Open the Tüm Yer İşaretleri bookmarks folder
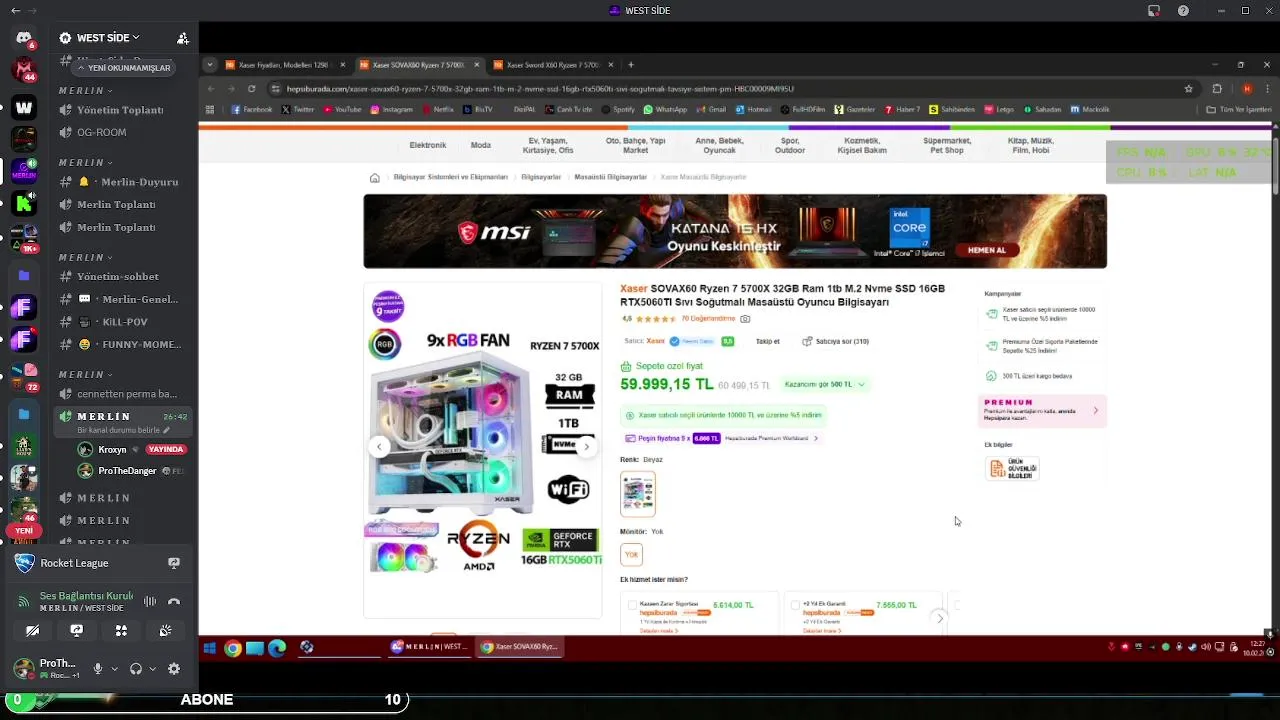Screen dimensions: 1280x720 (x=1239, y=109)
